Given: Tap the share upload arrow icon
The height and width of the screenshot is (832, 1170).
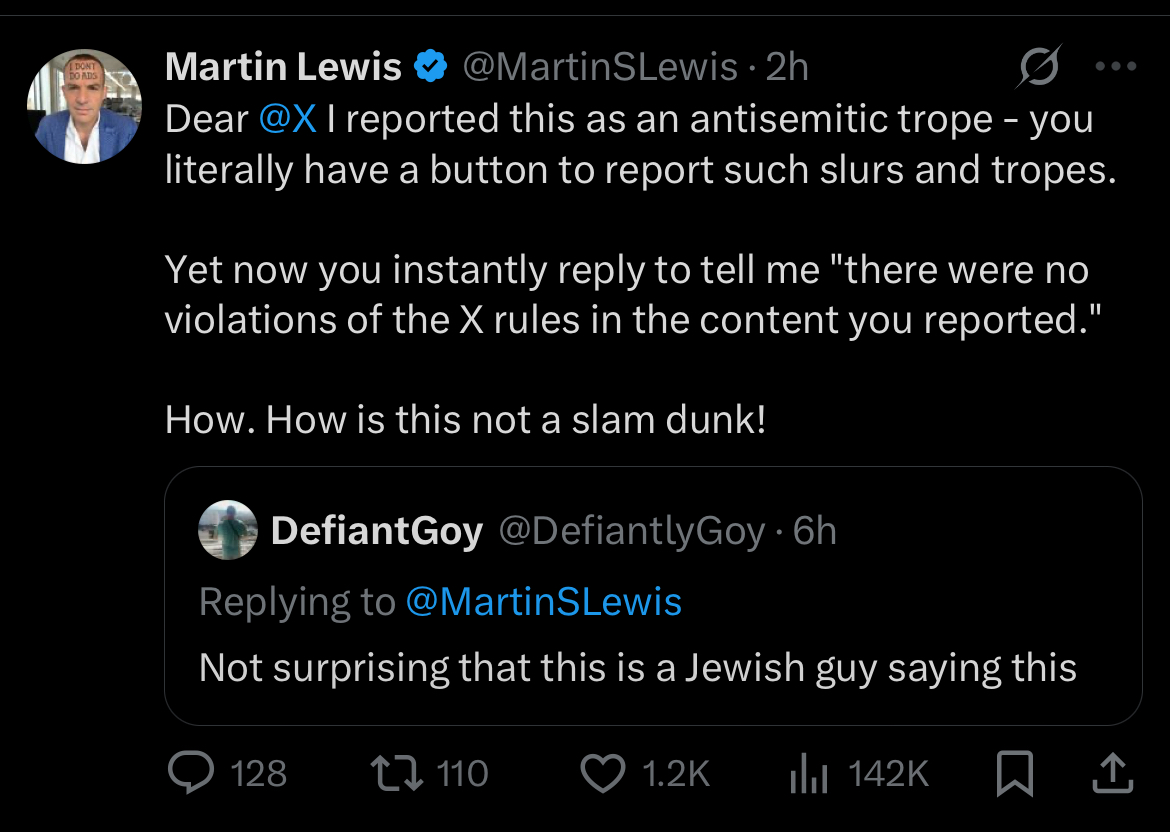Looking at the screenshot, I should (x=1113, y=773).
